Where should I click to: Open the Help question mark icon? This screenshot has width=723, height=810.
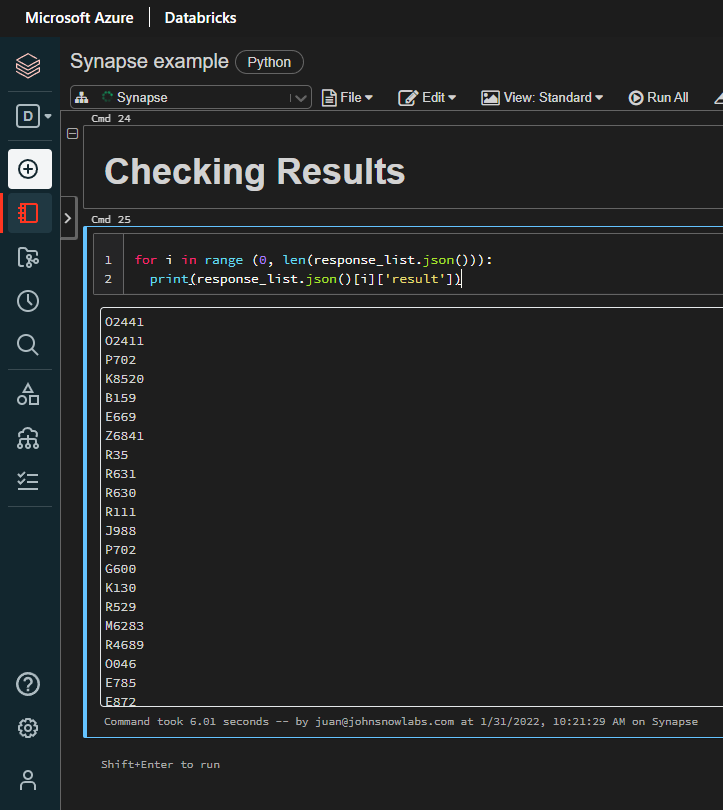click(x=28, y=684)
